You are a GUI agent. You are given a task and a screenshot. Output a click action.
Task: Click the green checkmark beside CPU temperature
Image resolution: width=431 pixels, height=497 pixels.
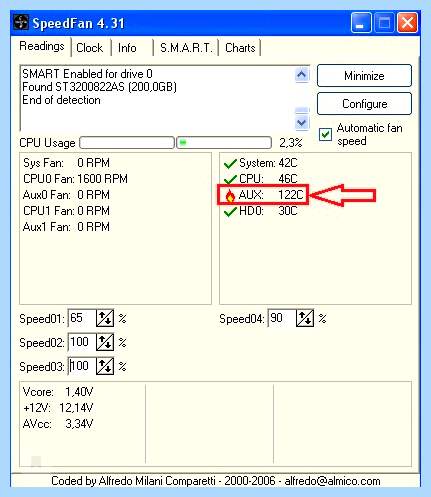click(230, 179)
